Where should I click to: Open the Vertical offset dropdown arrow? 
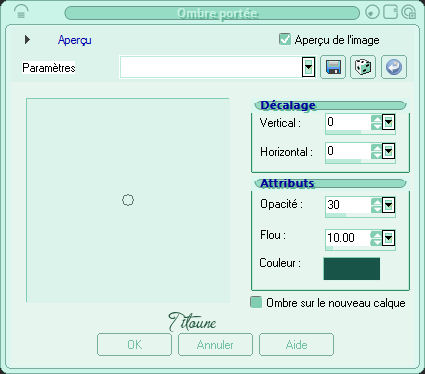coord(388,122)
